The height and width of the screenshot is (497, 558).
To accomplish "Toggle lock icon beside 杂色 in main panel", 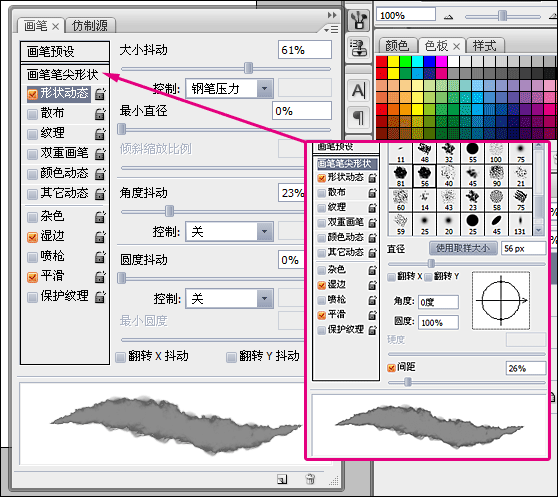I will [x=100, y=217].
